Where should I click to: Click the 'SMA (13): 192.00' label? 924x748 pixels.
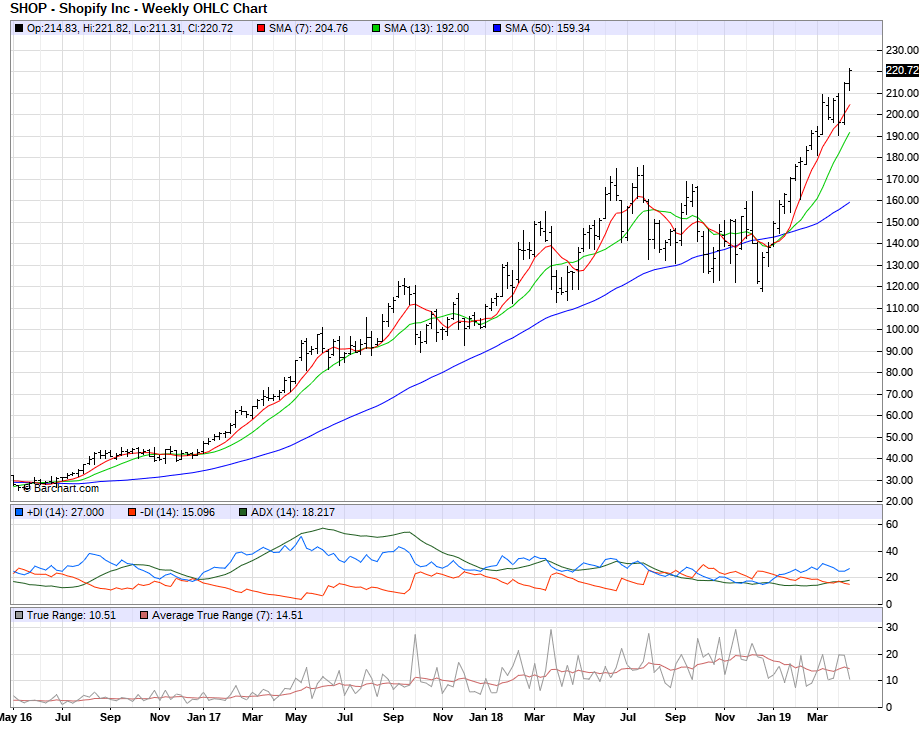[427, 28]
